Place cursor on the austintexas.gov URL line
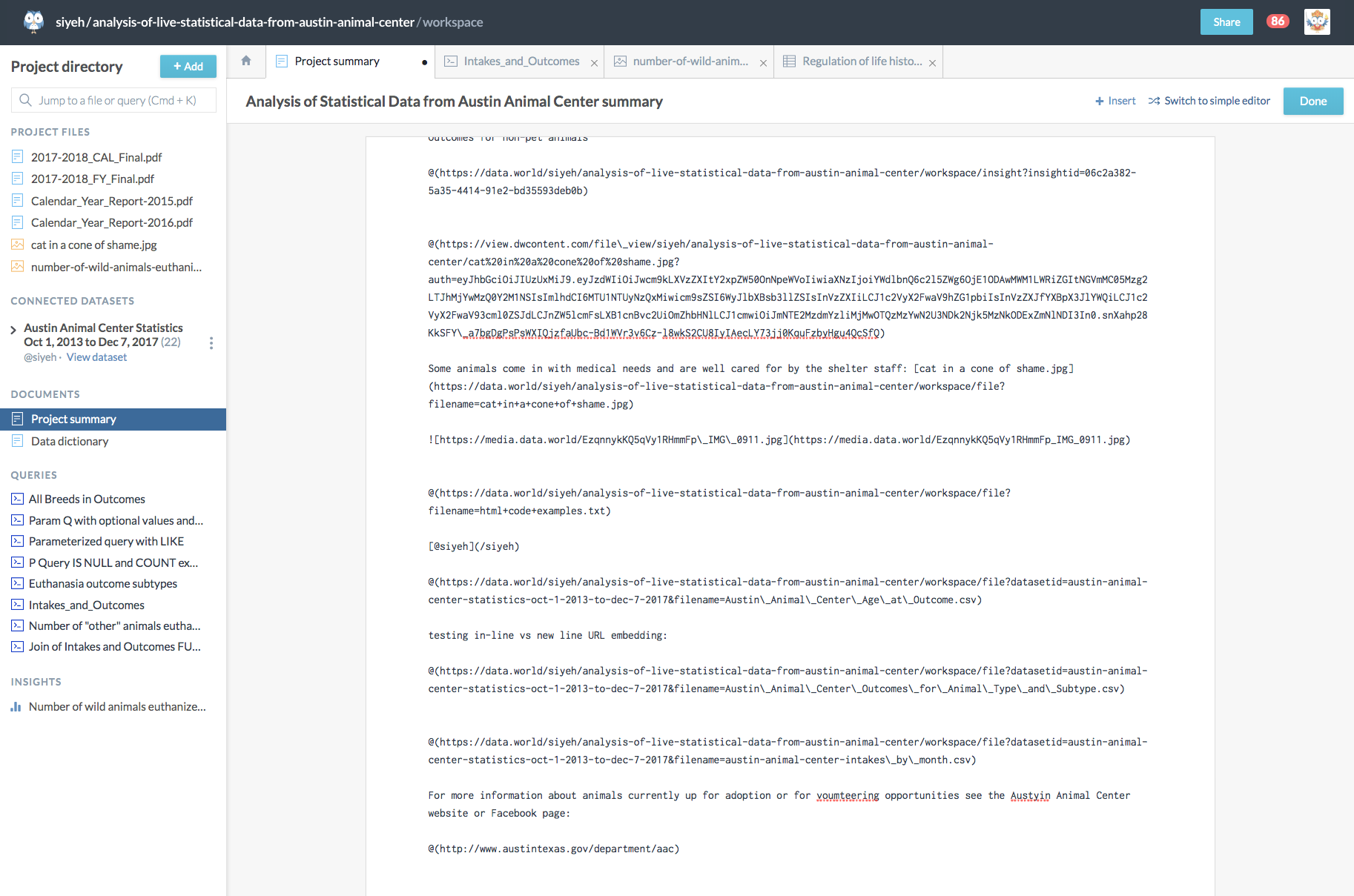This screenshot has height=896, width=1354. [x=554, y=849]
